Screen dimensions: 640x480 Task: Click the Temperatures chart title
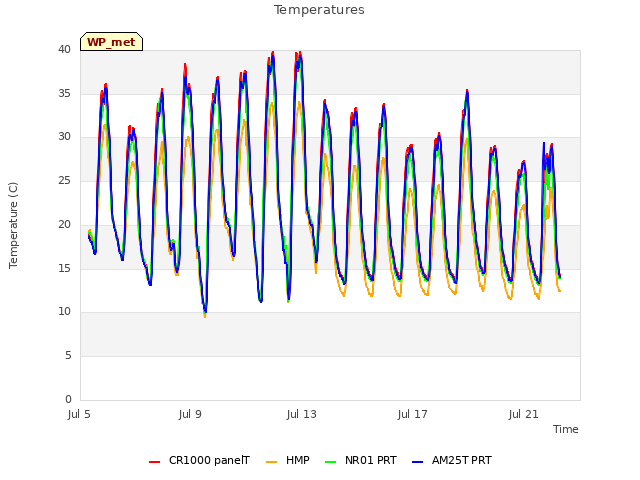coord(319,10)
